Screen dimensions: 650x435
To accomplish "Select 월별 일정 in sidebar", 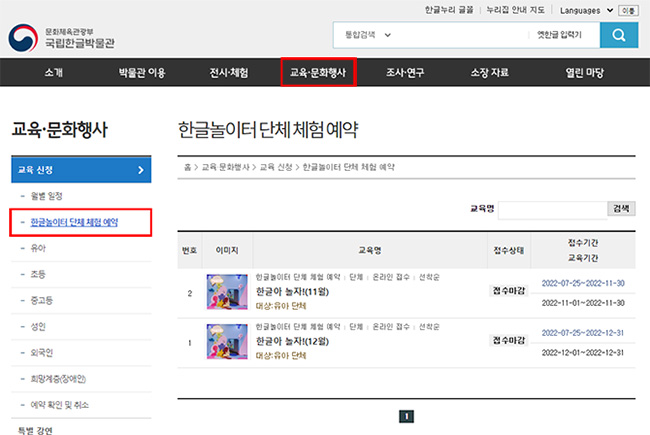I will pyautogui.click(x=46, y=196).
